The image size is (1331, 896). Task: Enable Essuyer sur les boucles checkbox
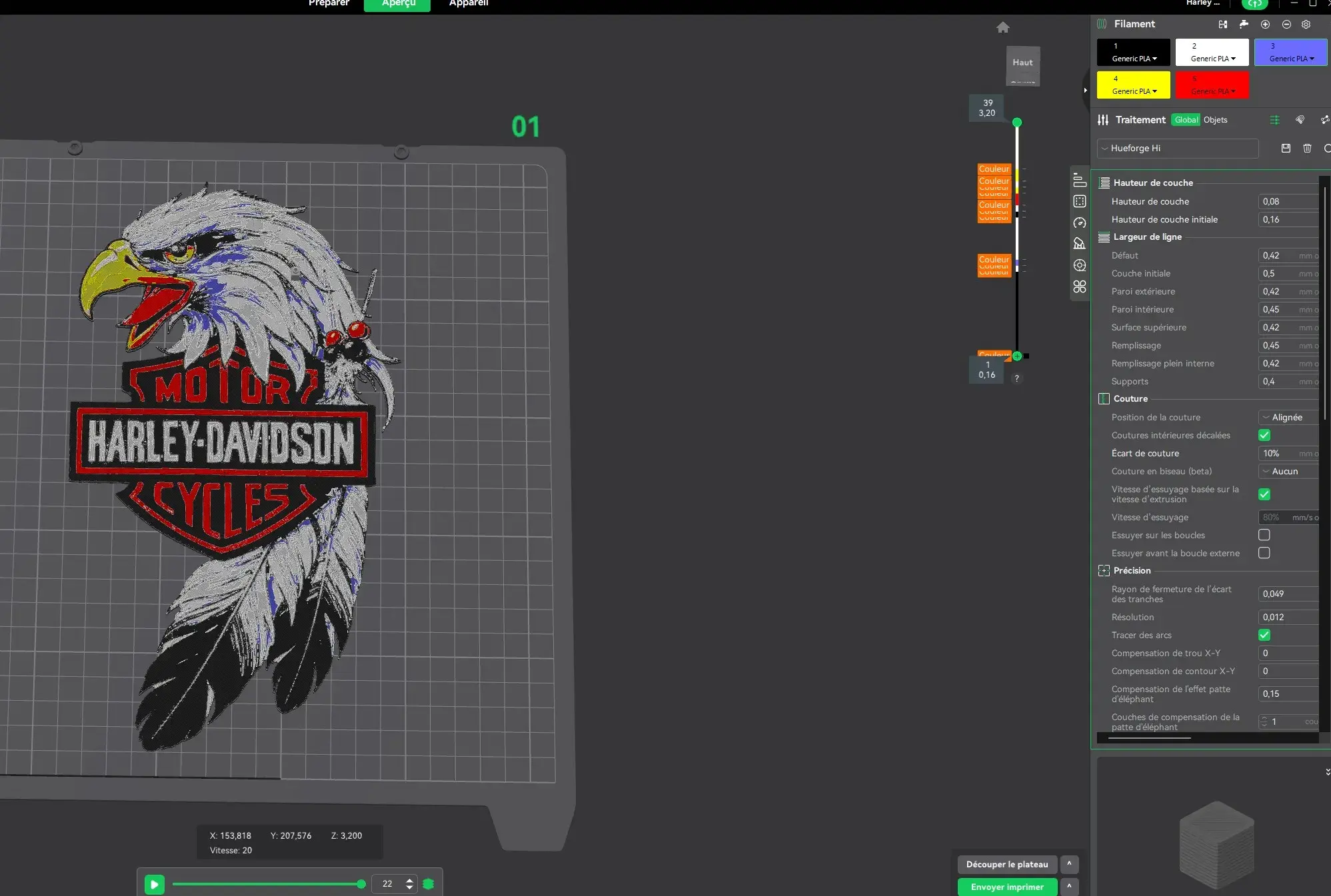click(1264, 535)
